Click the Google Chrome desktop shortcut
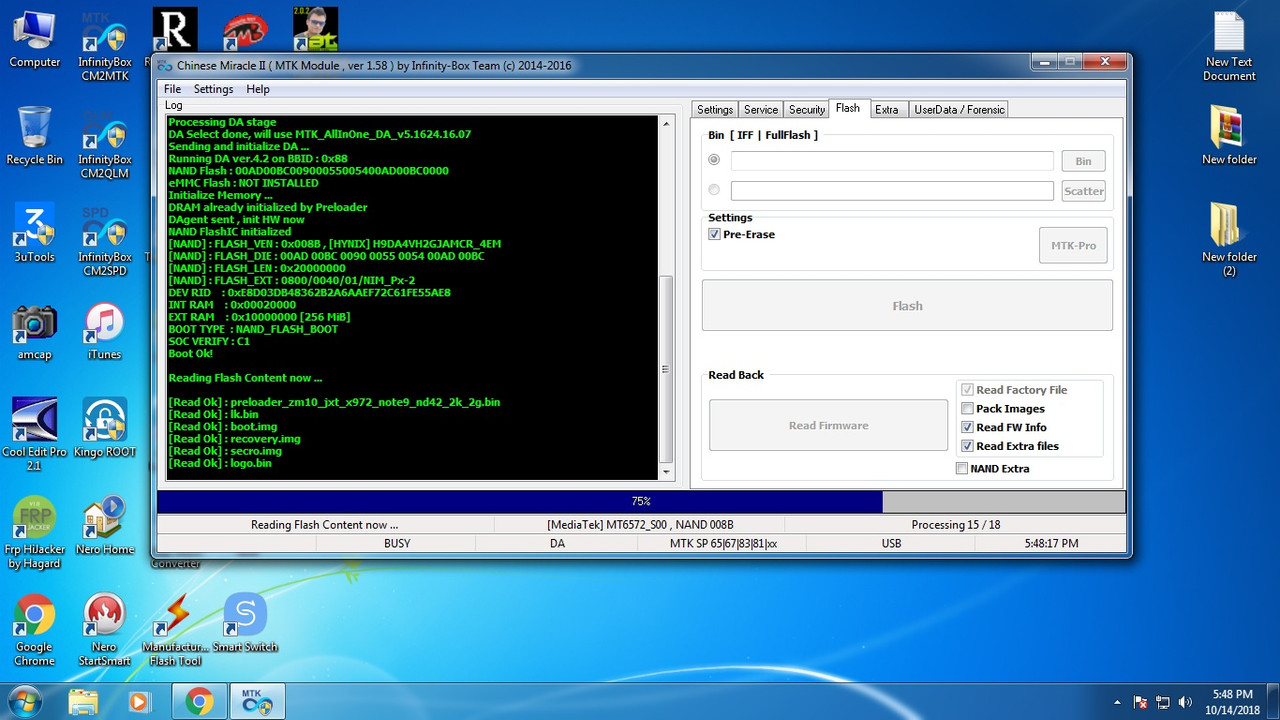The width and height of the screenshot is (1280, 720). (x=35, y=630)
